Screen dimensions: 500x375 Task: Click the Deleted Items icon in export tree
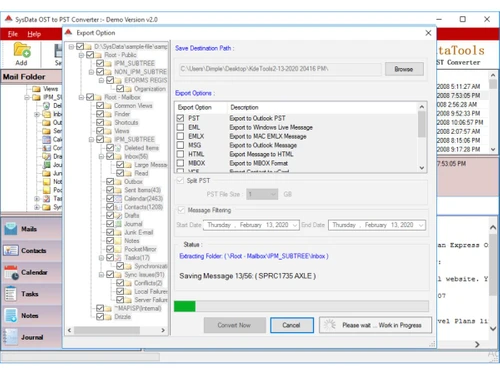(118, 148)
